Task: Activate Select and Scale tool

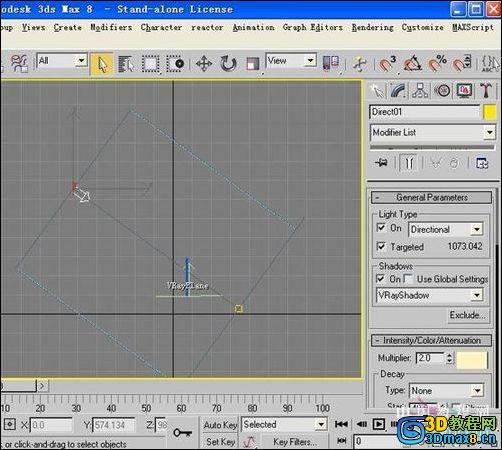Action: (x=252, y=63)
